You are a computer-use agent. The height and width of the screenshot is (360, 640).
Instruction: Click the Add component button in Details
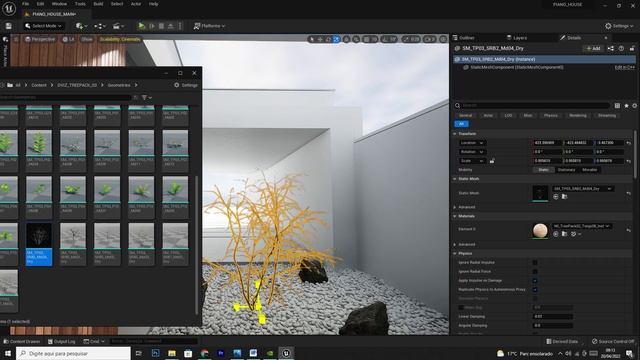(593, 48)
